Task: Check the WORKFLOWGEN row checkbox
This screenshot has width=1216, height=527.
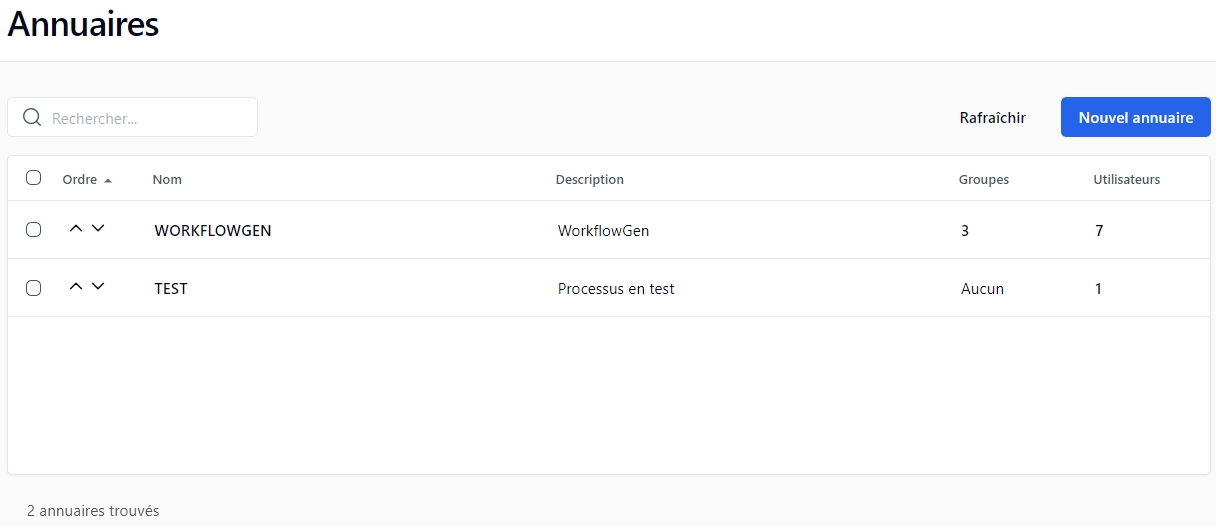Action: 34,230
